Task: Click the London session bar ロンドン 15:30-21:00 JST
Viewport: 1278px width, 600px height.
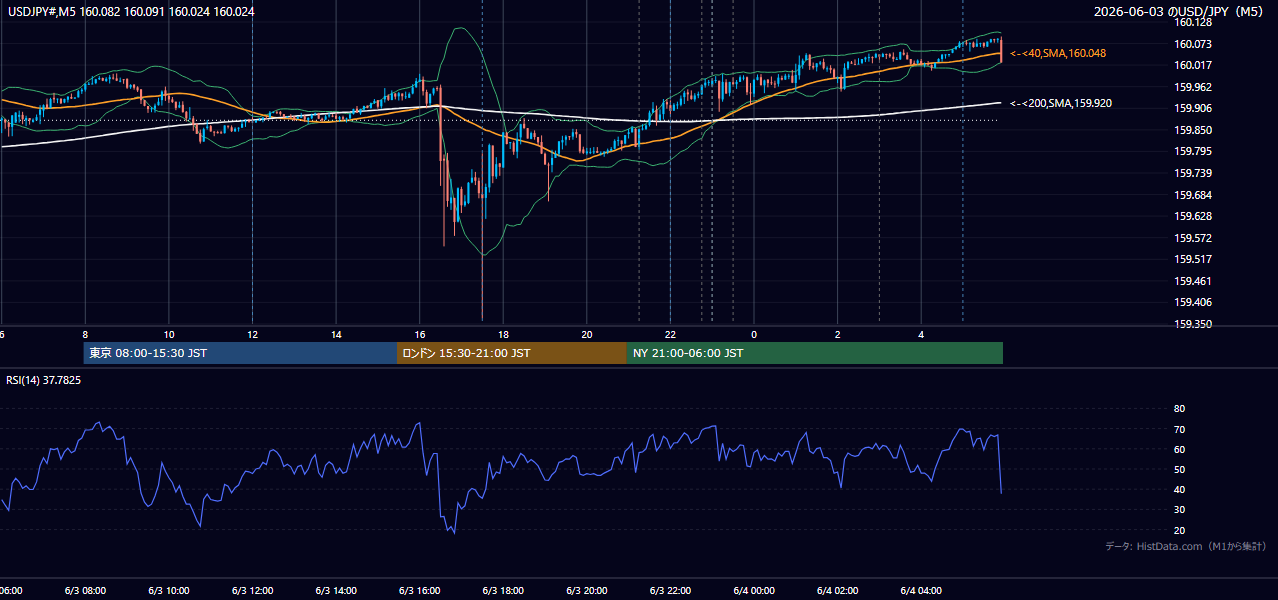Action: pyautogui.click(x=512, y=353)
